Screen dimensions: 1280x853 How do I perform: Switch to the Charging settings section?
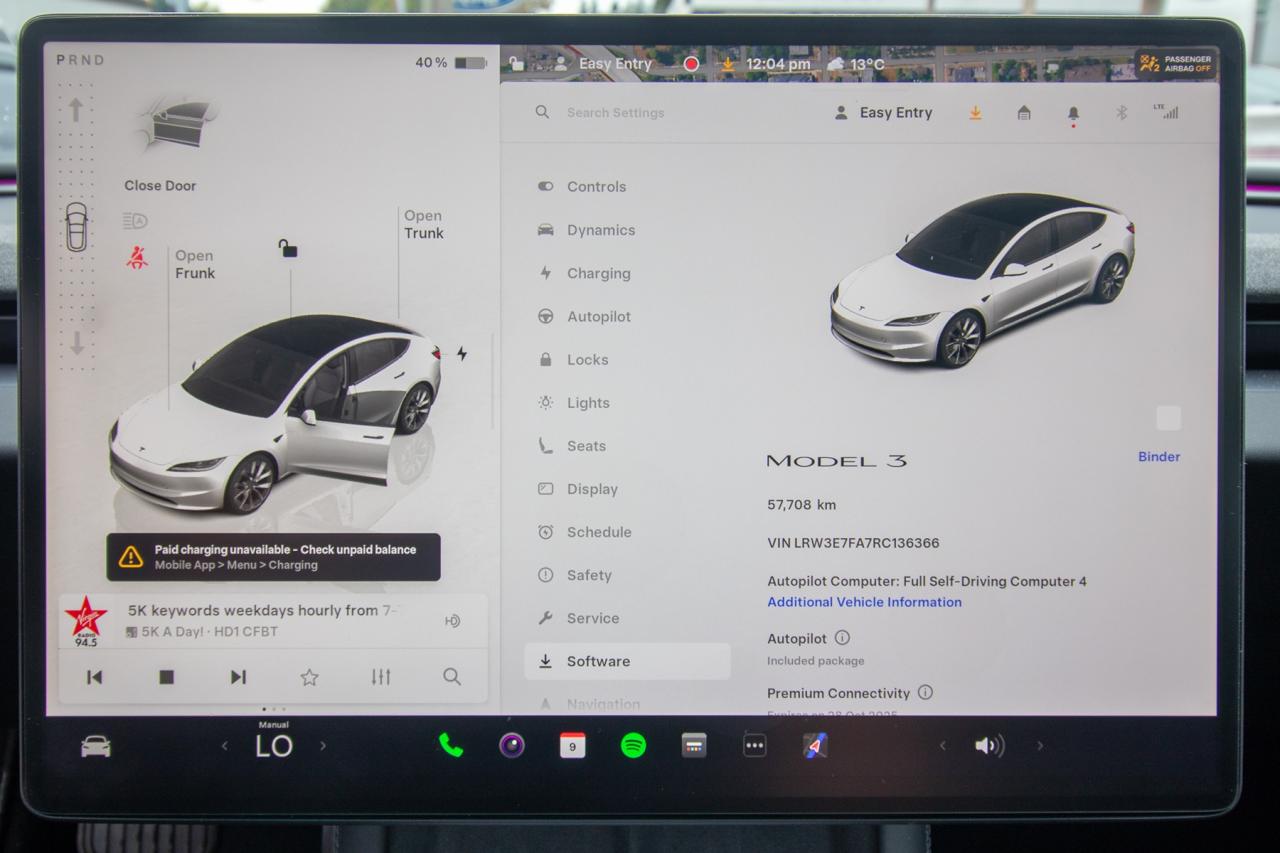(x=597, y=273)
